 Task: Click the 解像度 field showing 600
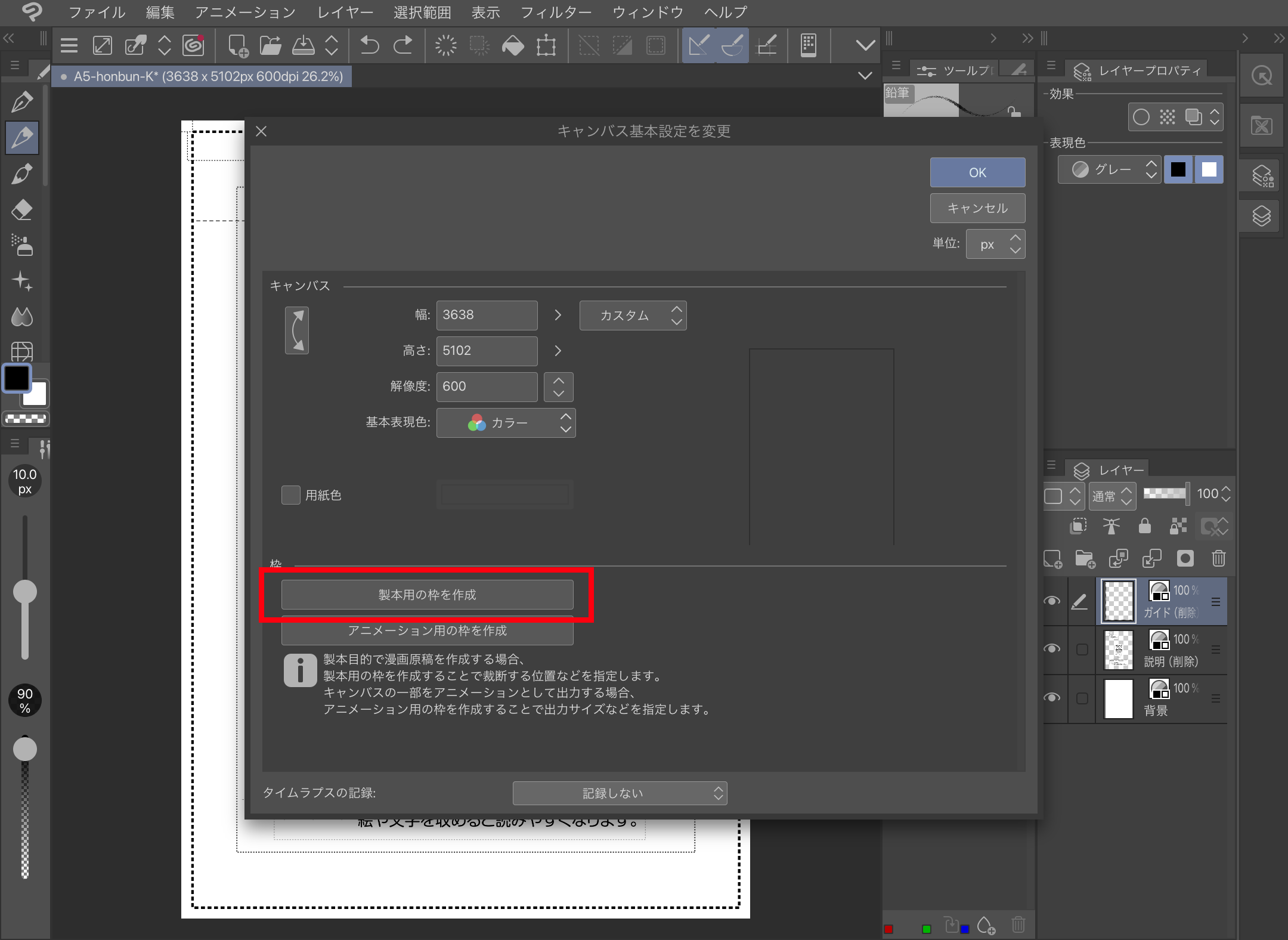pos(487,386)
